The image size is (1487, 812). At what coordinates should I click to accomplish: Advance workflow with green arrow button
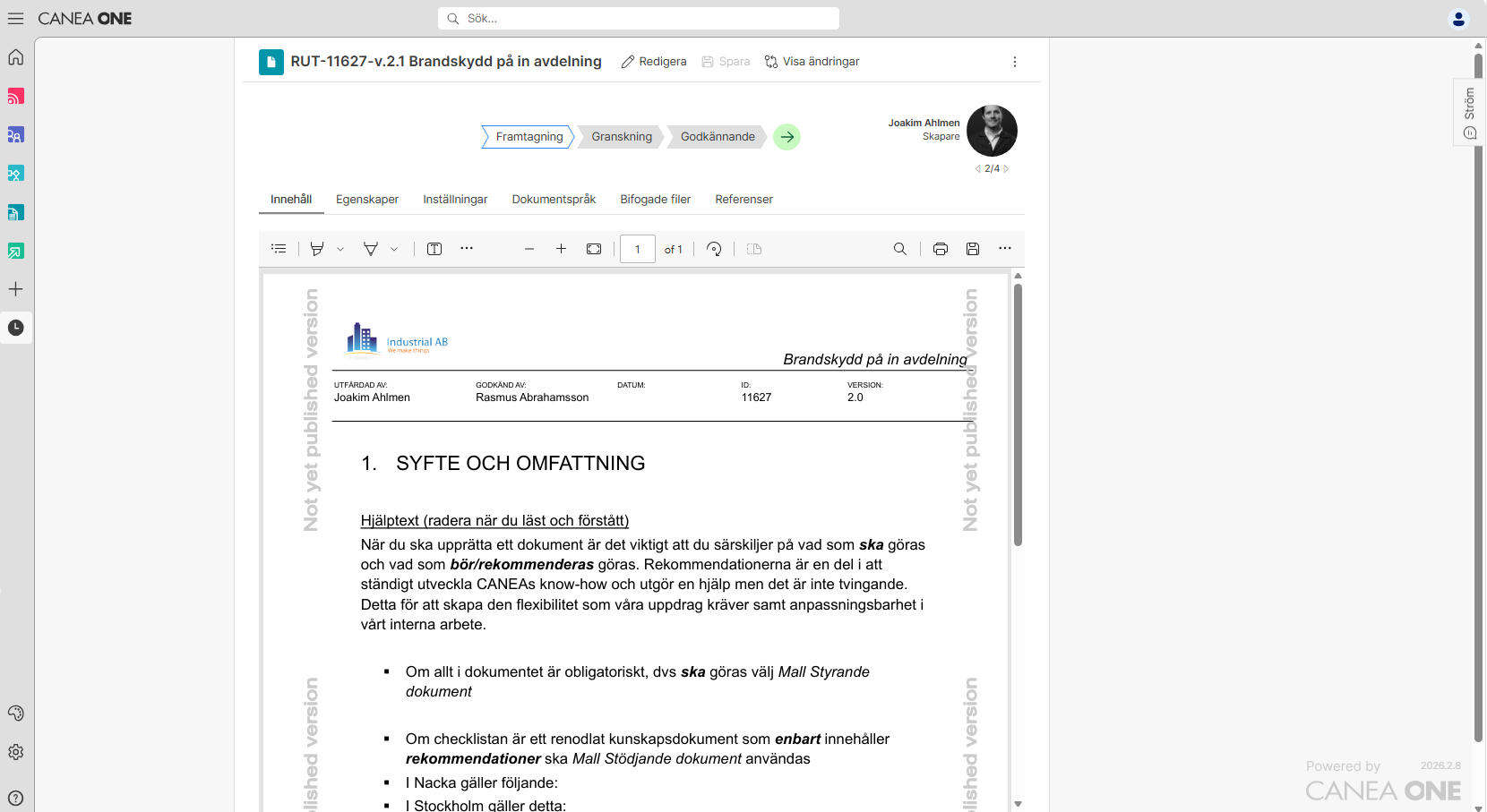786,137
